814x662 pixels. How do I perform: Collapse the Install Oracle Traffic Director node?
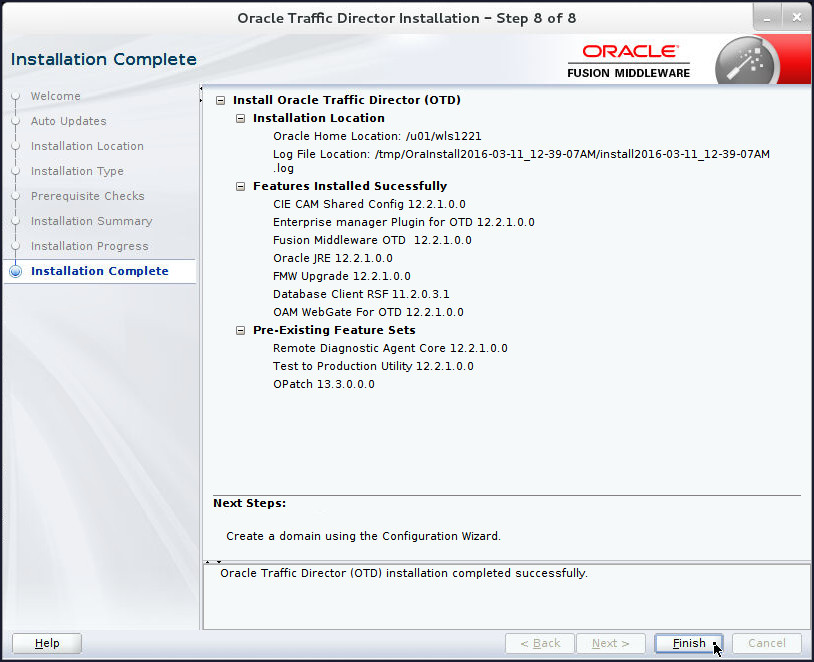click(221, 100)
